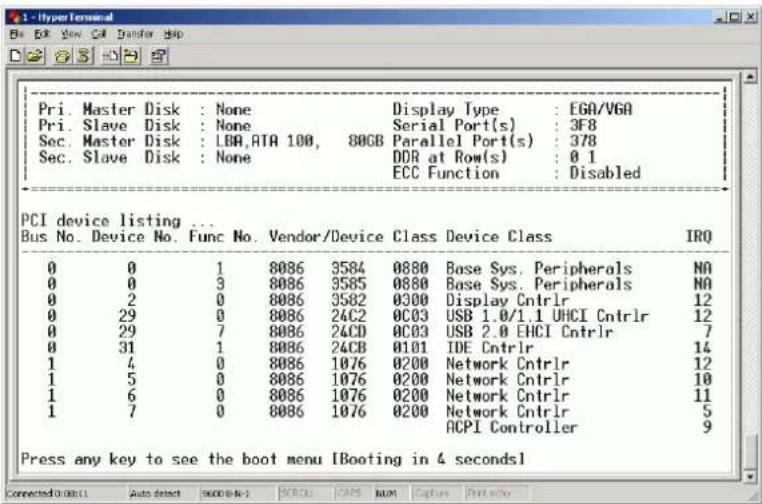Screen dimensions: 762x504
Task: Click the HyperTerminal title bar icon
Action: point(13,17)
